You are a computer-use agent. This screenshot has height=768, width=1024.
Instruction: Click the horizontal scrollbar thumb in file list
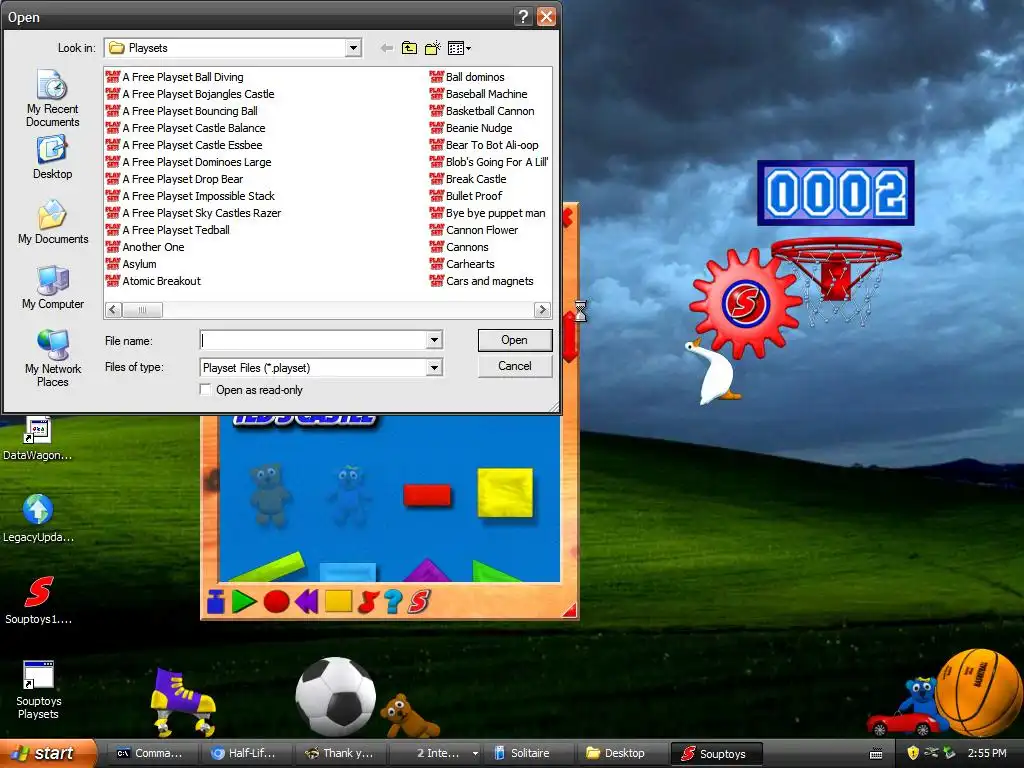point(142,310)
